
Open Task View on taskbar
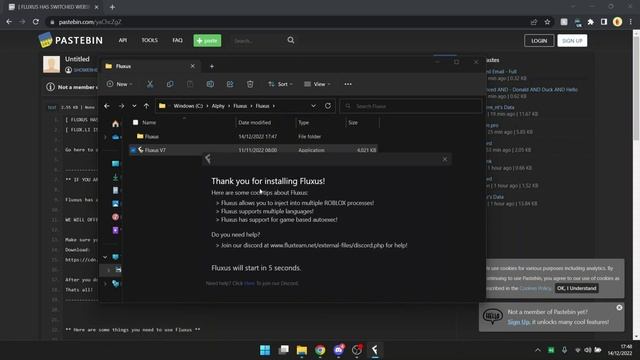point(283,350)
